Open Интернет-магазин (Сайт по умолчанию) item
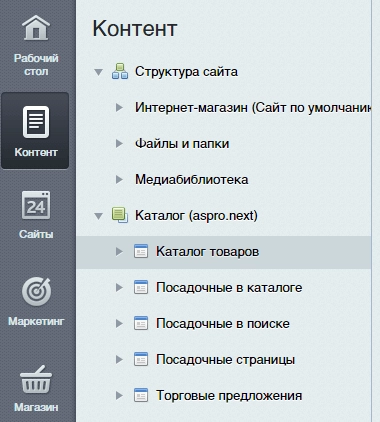380x422 pixels. pyautogui.click(x=253, y=108)
